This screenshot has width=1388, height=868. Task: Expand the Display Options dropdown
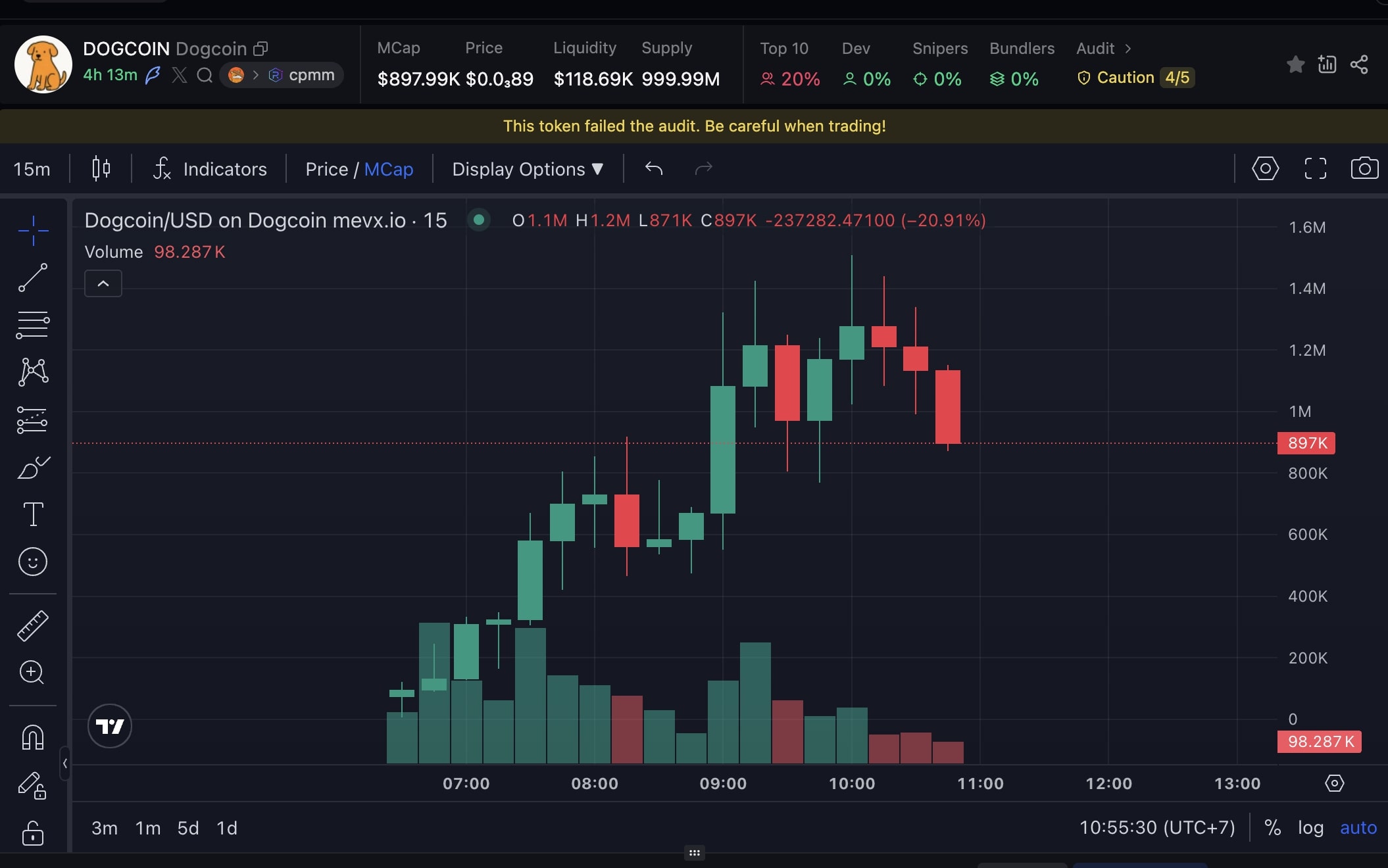[528, 169]
